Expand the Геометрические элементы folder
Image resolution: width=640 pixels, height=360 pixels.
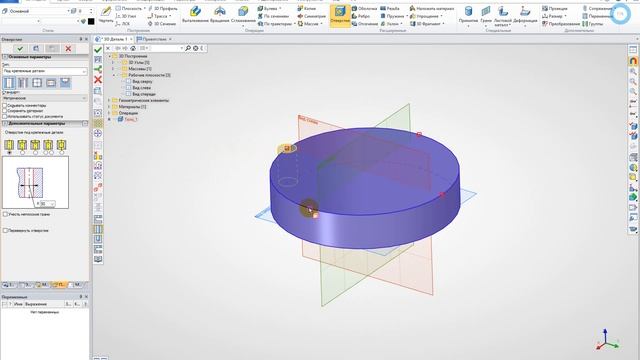[109, 100]
